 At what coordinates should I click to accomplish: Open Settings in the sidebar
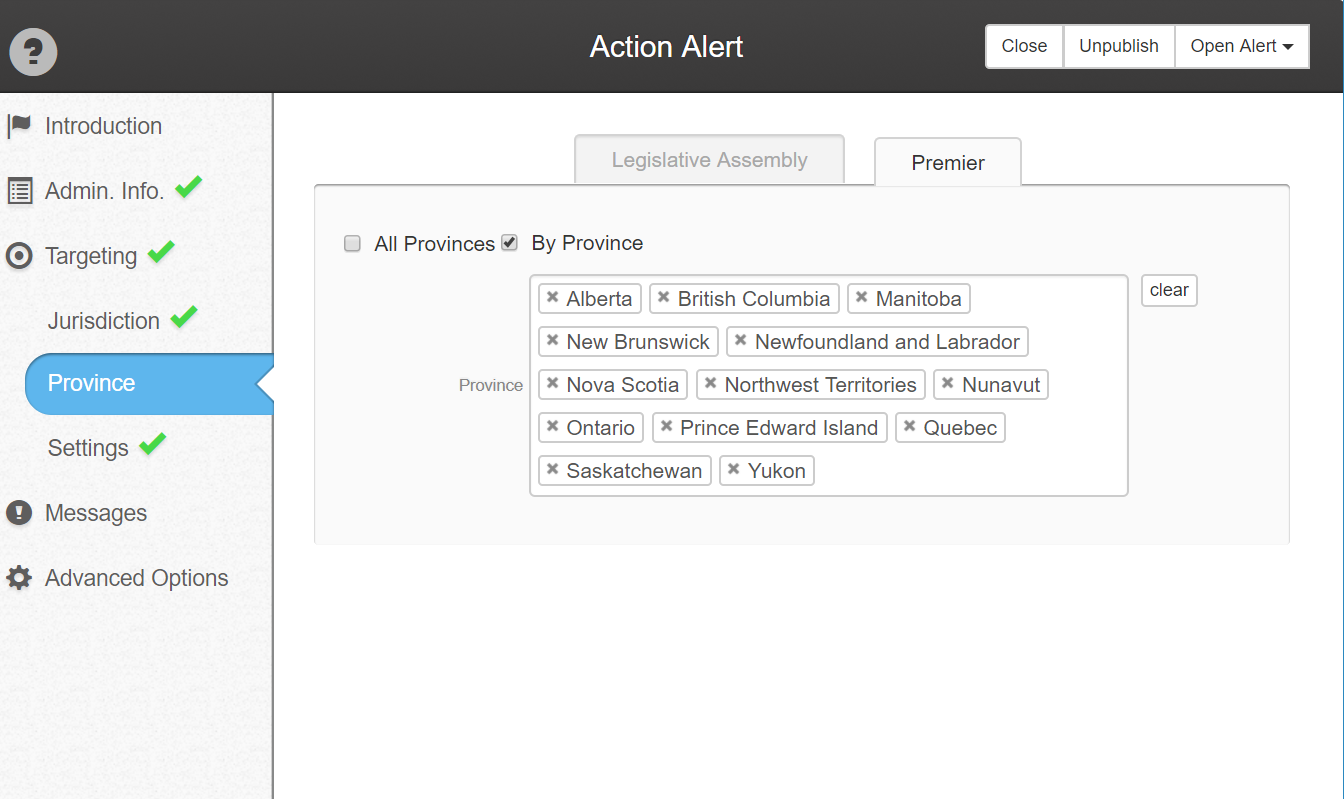pos(88,448)
